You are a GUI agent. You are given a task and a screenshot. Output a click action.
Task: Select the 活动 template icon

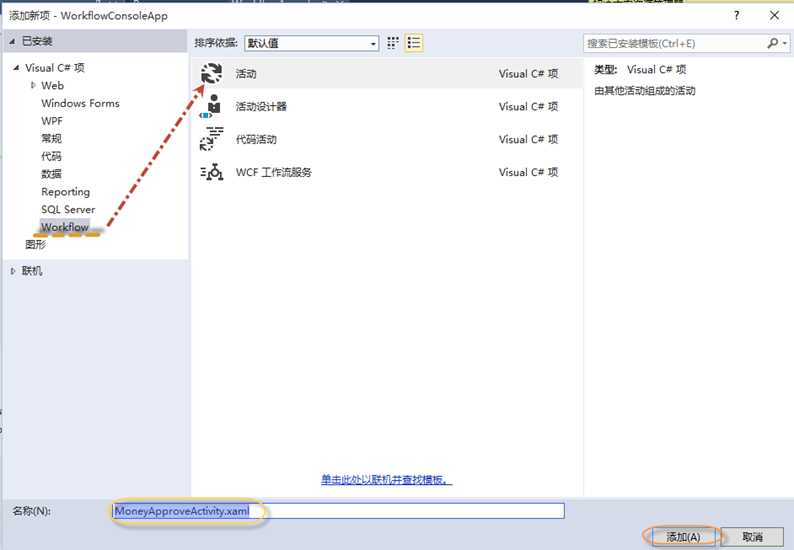click(211, 73)
